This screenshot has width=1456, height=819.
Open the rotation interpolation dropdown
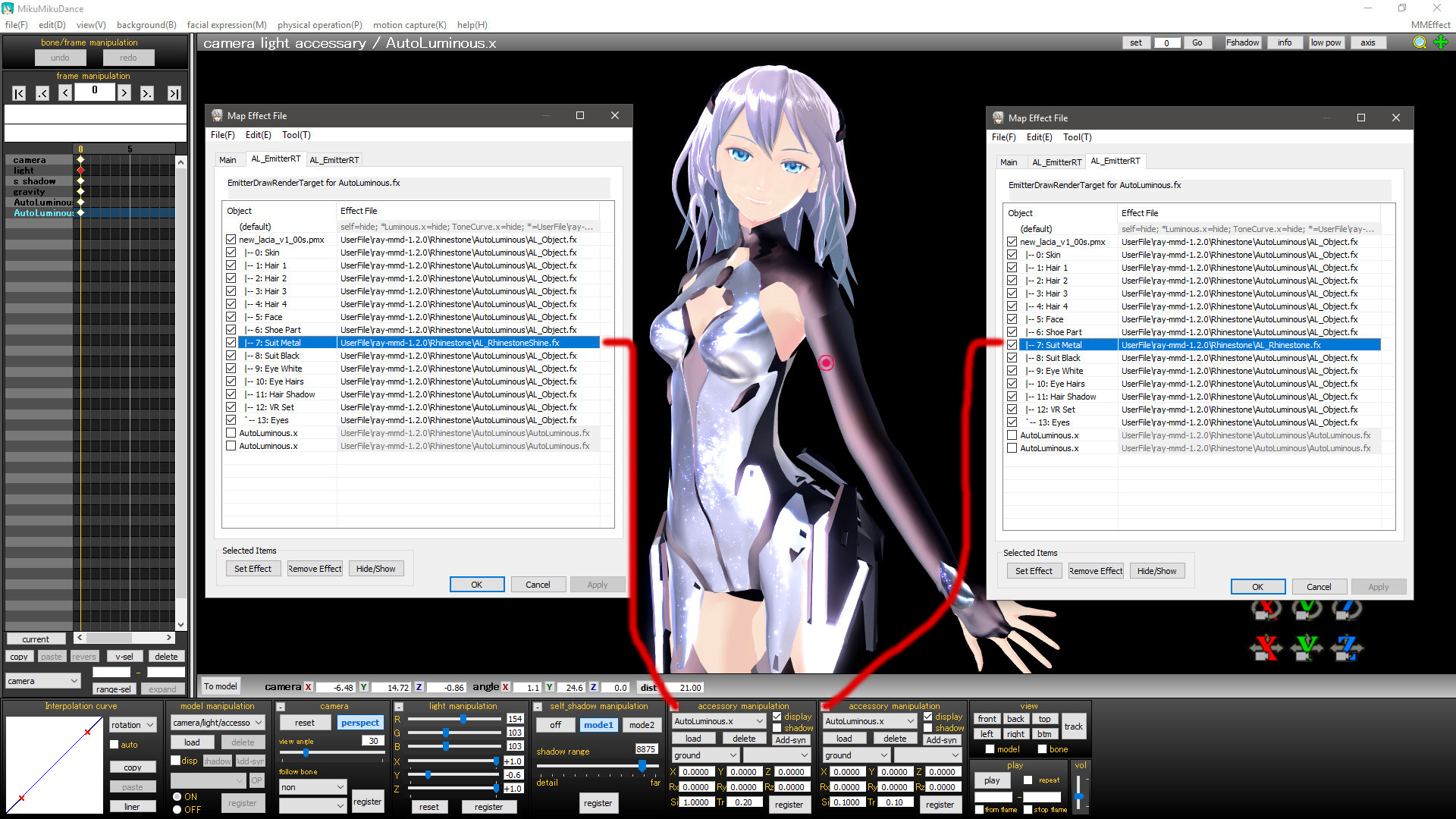[x=133, y=725]
